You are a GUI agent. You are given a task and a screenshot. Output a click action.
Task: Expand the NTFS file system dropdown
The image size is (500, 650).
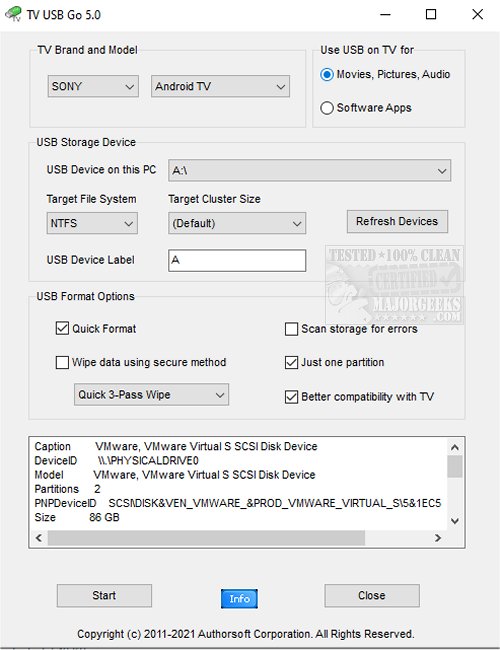(x=92, y=223)
